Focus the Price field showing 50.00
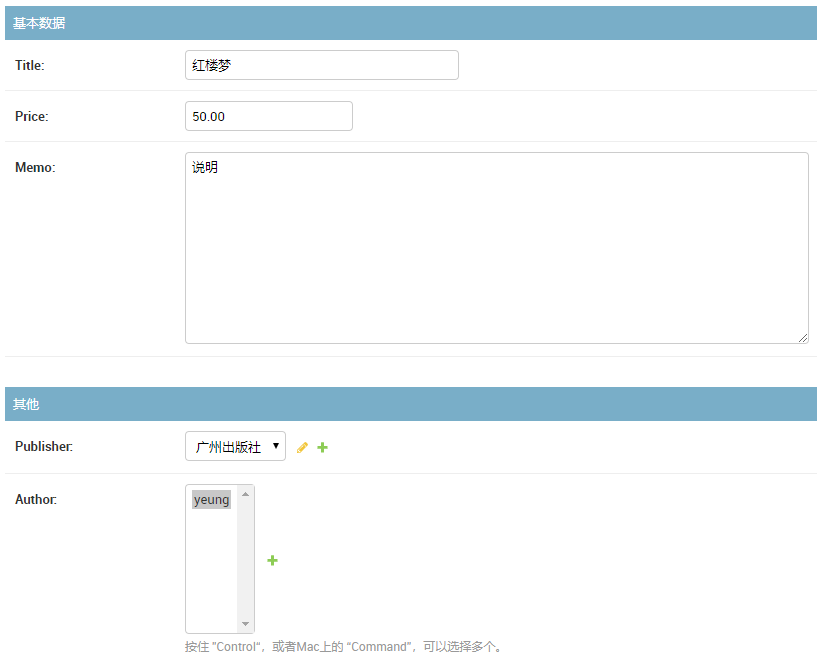This screenshot has height=657, width=817. pos(269,116)
